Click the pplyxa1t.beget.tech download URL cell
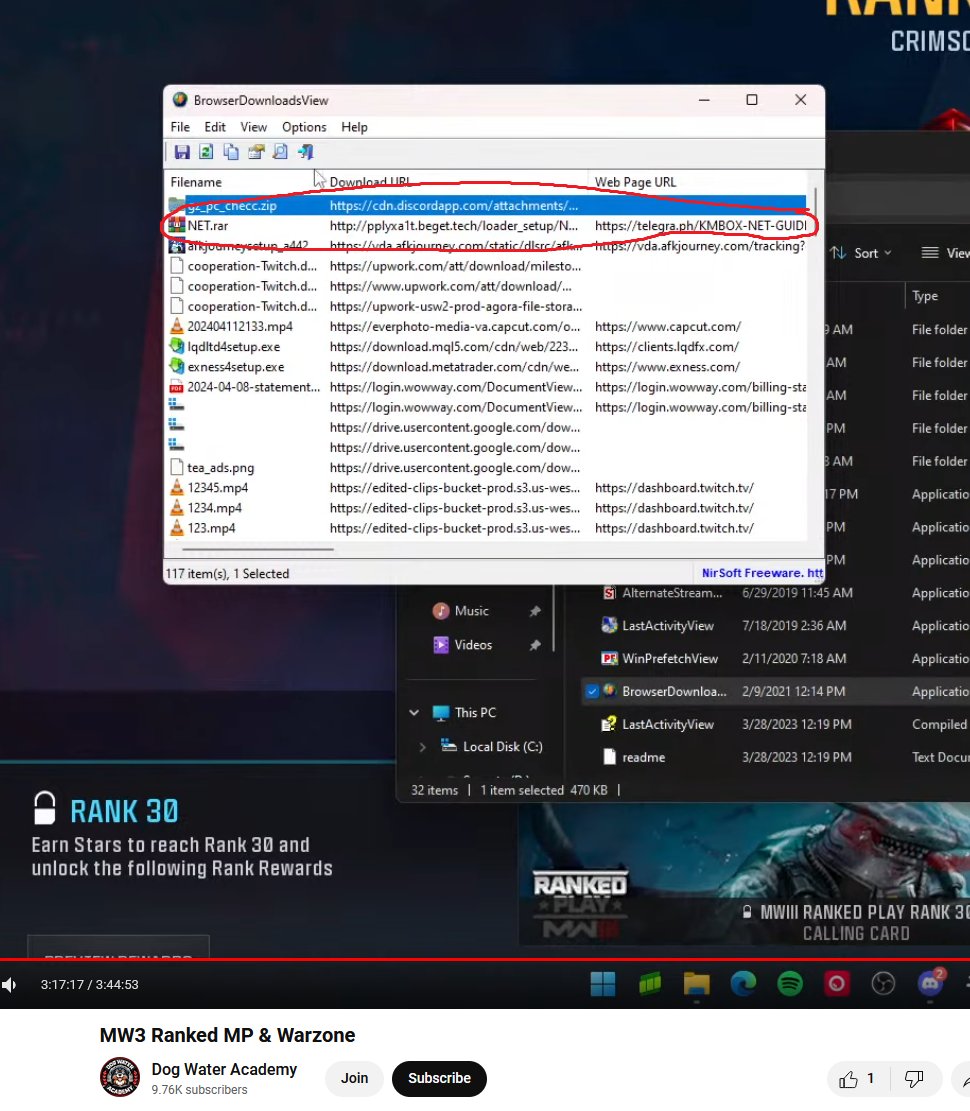970x1111 pixels. pos(453,225)
